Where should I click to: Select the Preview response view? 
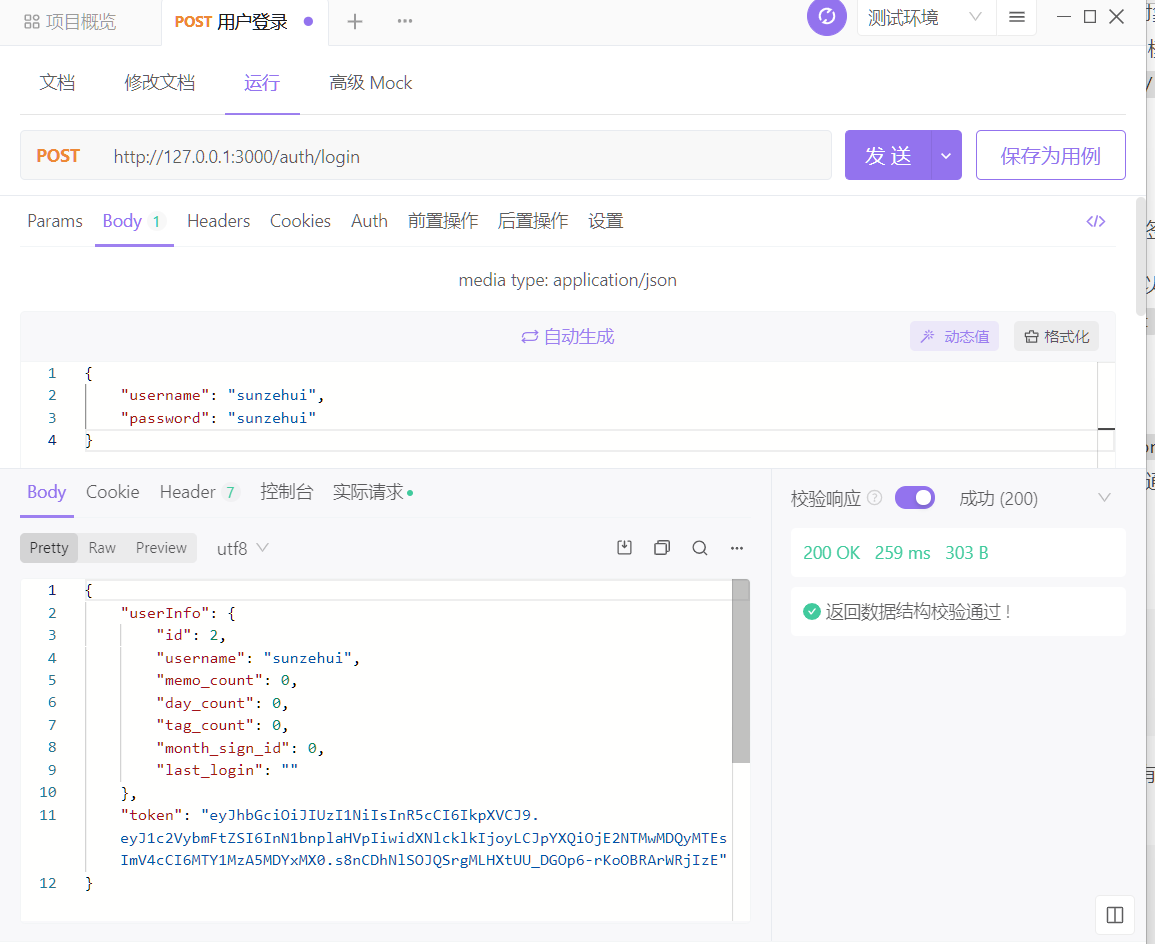pos(161,548)
